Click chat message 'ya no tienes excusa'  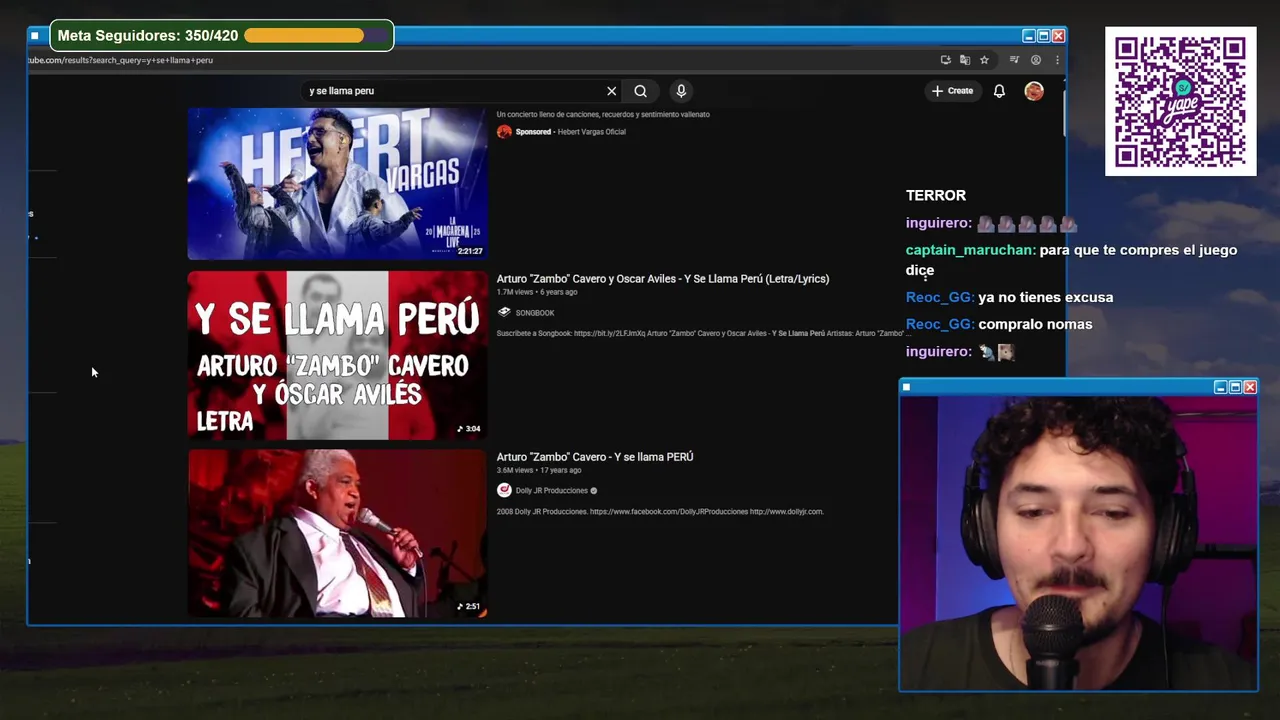point(1046,297)
